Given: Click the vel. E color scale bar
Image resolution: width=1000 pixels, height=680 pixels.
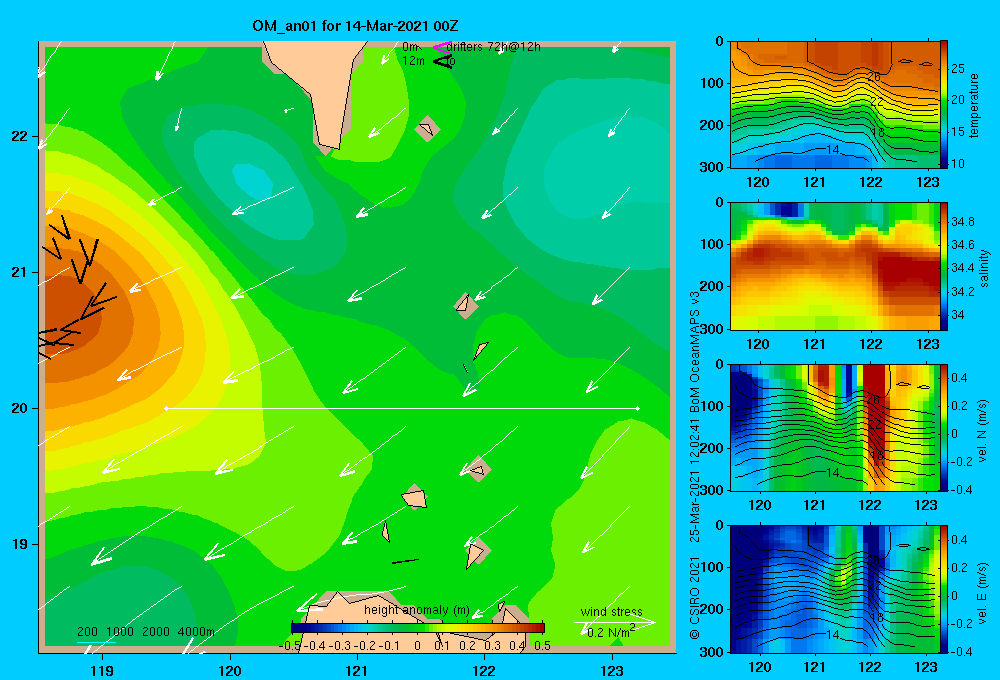Looking at the screenshot, I should point(944,589).
